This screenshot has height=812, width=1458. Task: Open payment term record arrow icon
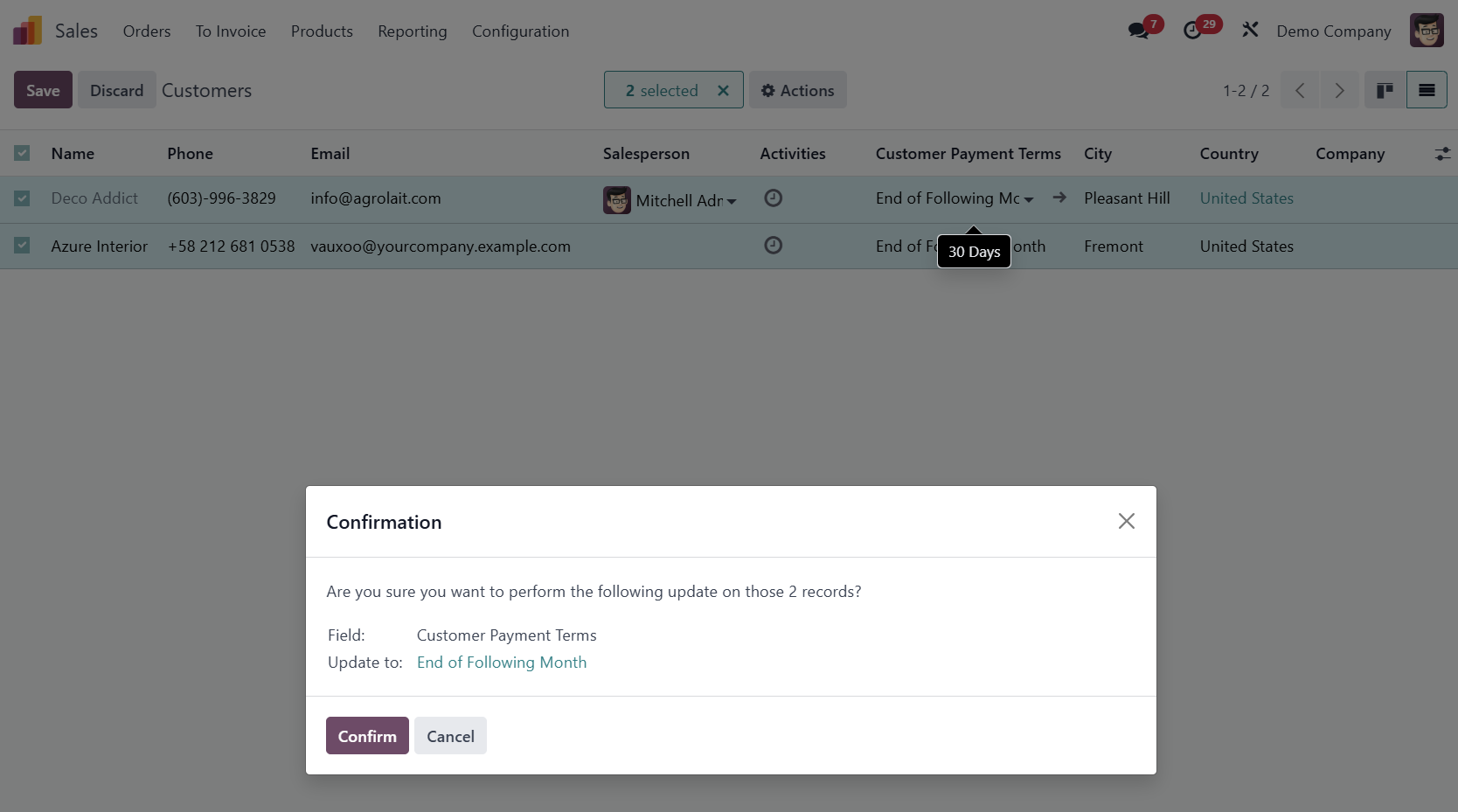[1059, 198]
